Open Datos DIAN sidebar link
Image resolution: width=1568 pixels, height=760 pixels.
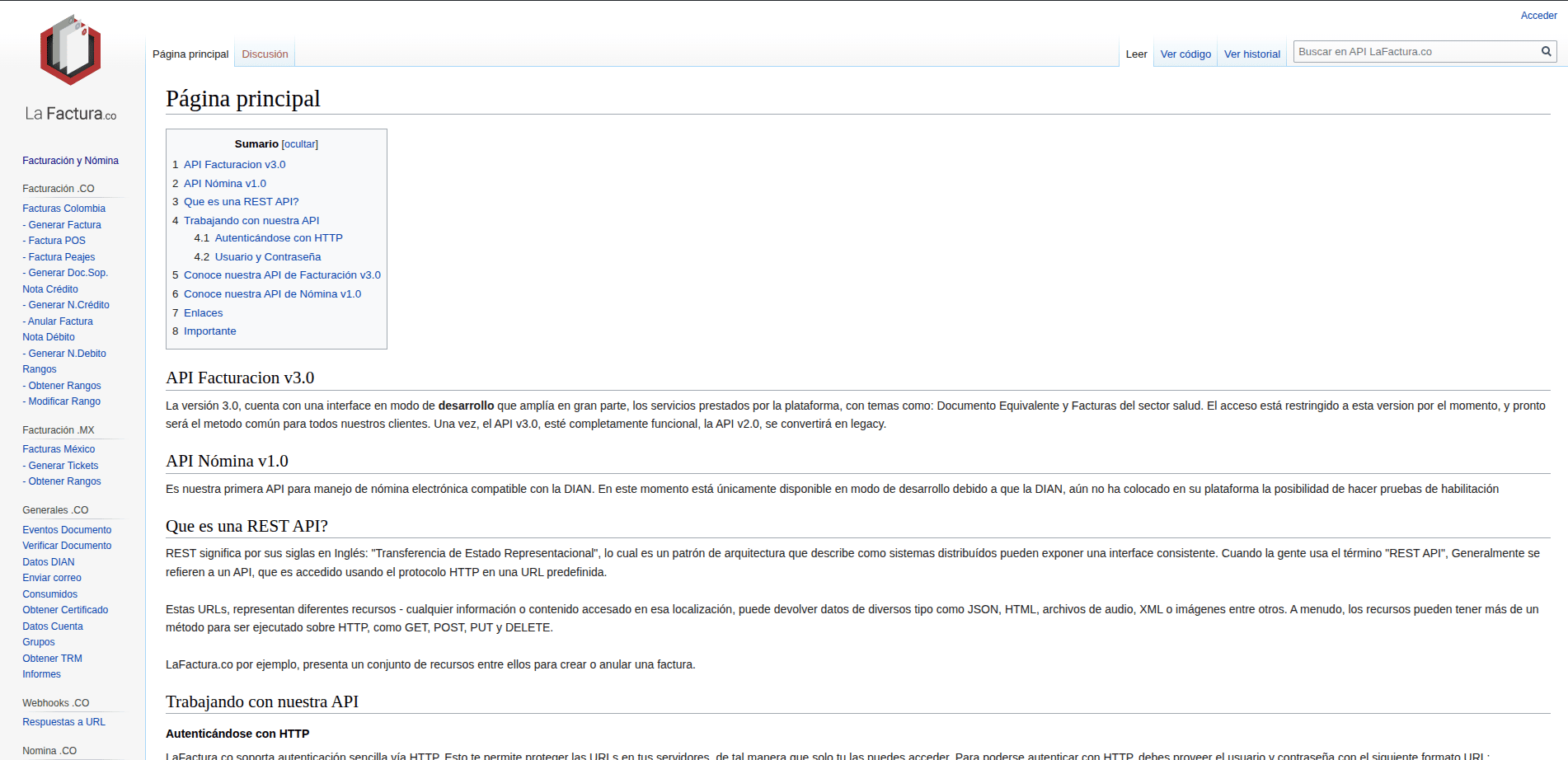(49, 562)
